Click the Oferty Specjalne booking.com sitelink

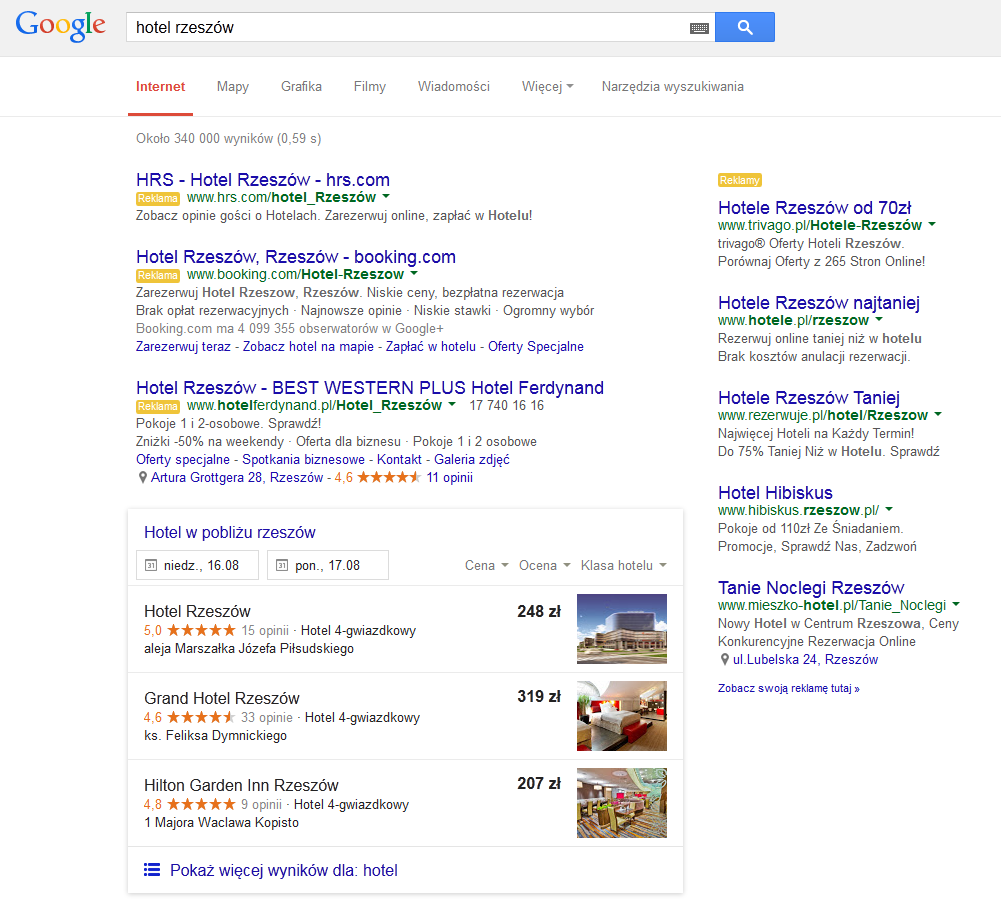(x=536, y=346)
